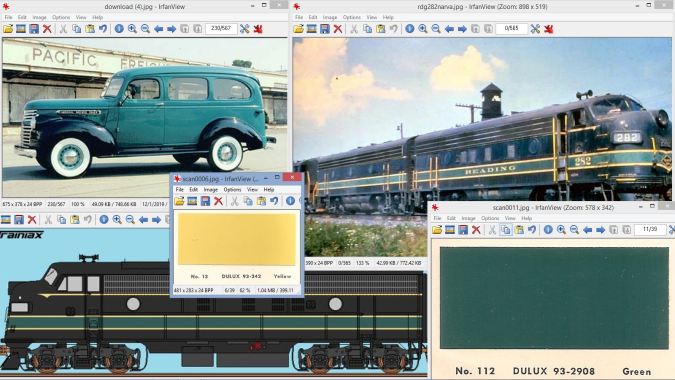
Task: Click Cut scissors in download (4).jpg toolbar
Action: point(63,29)
